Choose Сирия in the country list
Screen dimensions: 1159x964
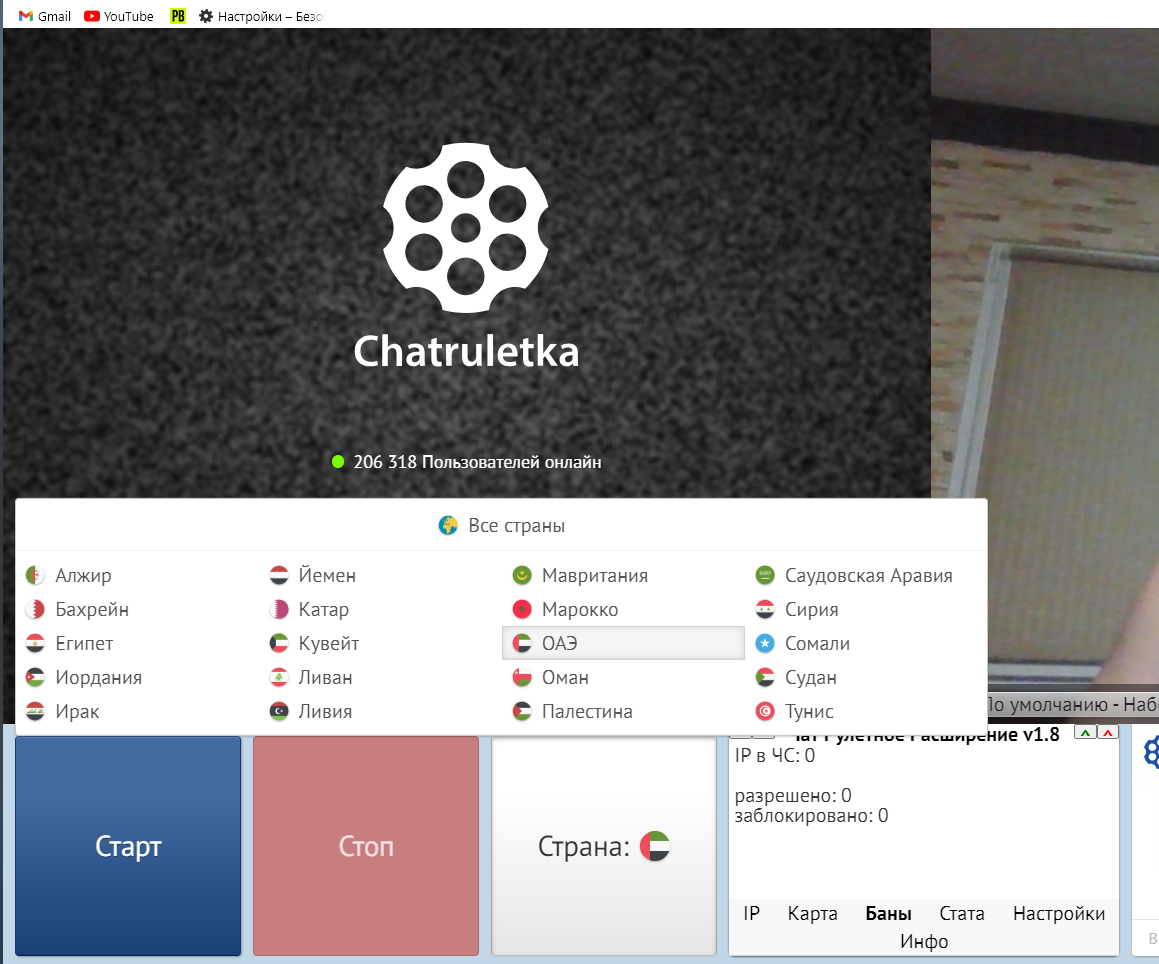point(866,609)
